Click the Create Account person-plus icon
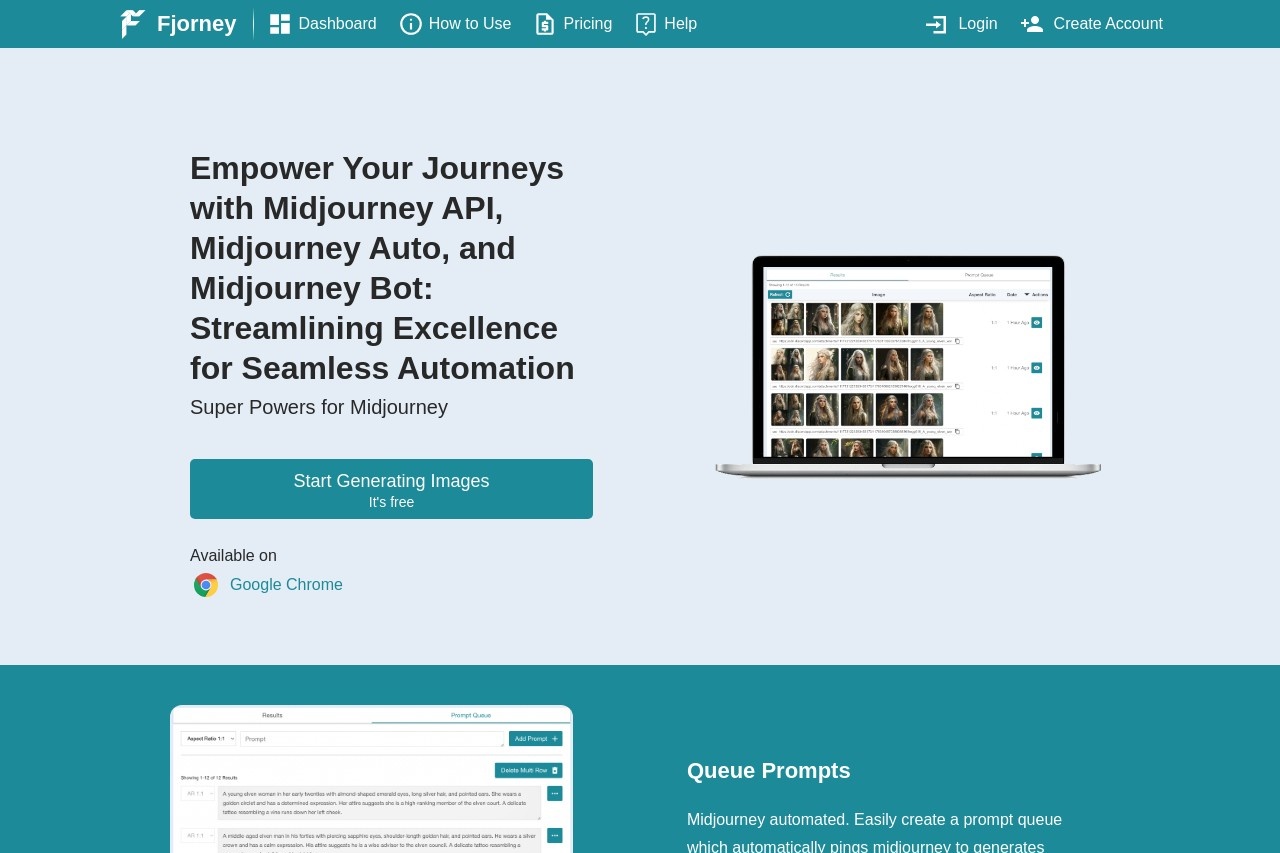 coord(1032,24)
